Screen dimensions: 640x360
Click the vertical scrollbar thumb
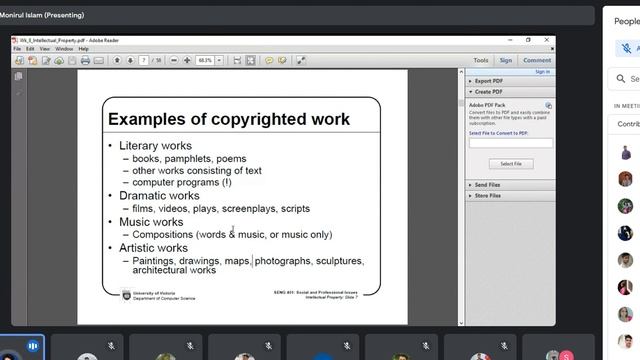(x=461, y=103)
